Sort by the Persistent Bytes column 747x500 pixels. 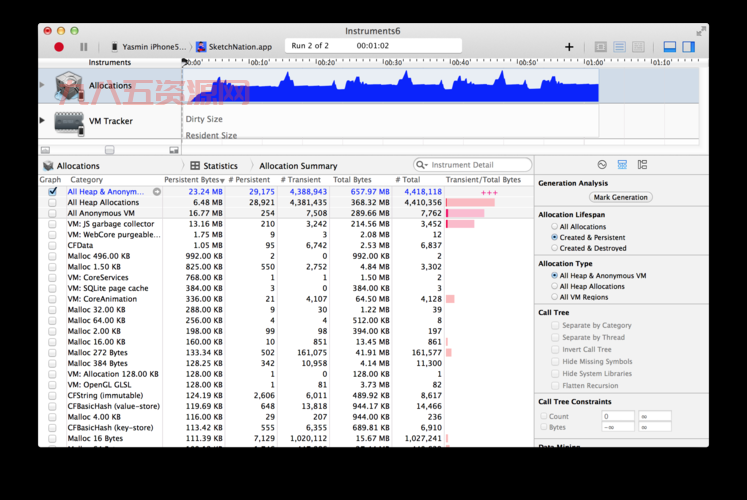point(194,180)
